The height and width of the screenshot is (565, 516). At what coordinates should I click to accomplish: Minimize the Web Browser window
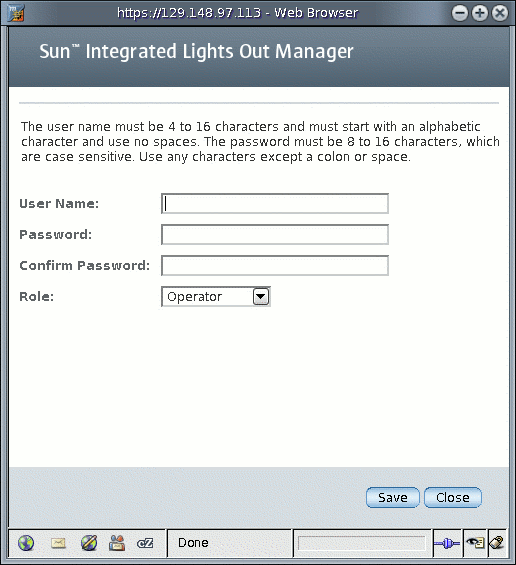tap(460, 13)
